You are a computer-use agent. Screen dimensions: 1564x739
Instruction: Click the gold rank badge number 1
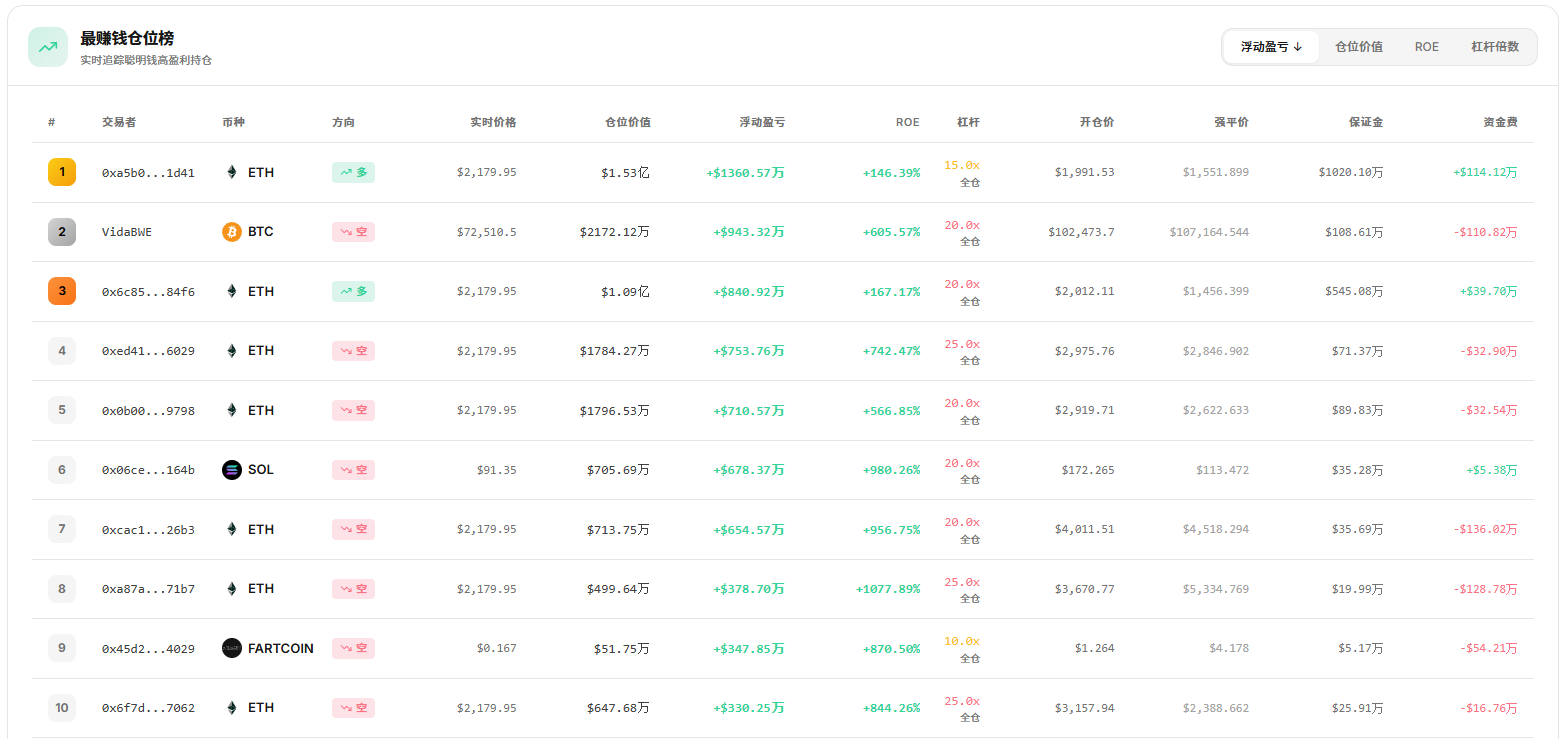(62, 171)
